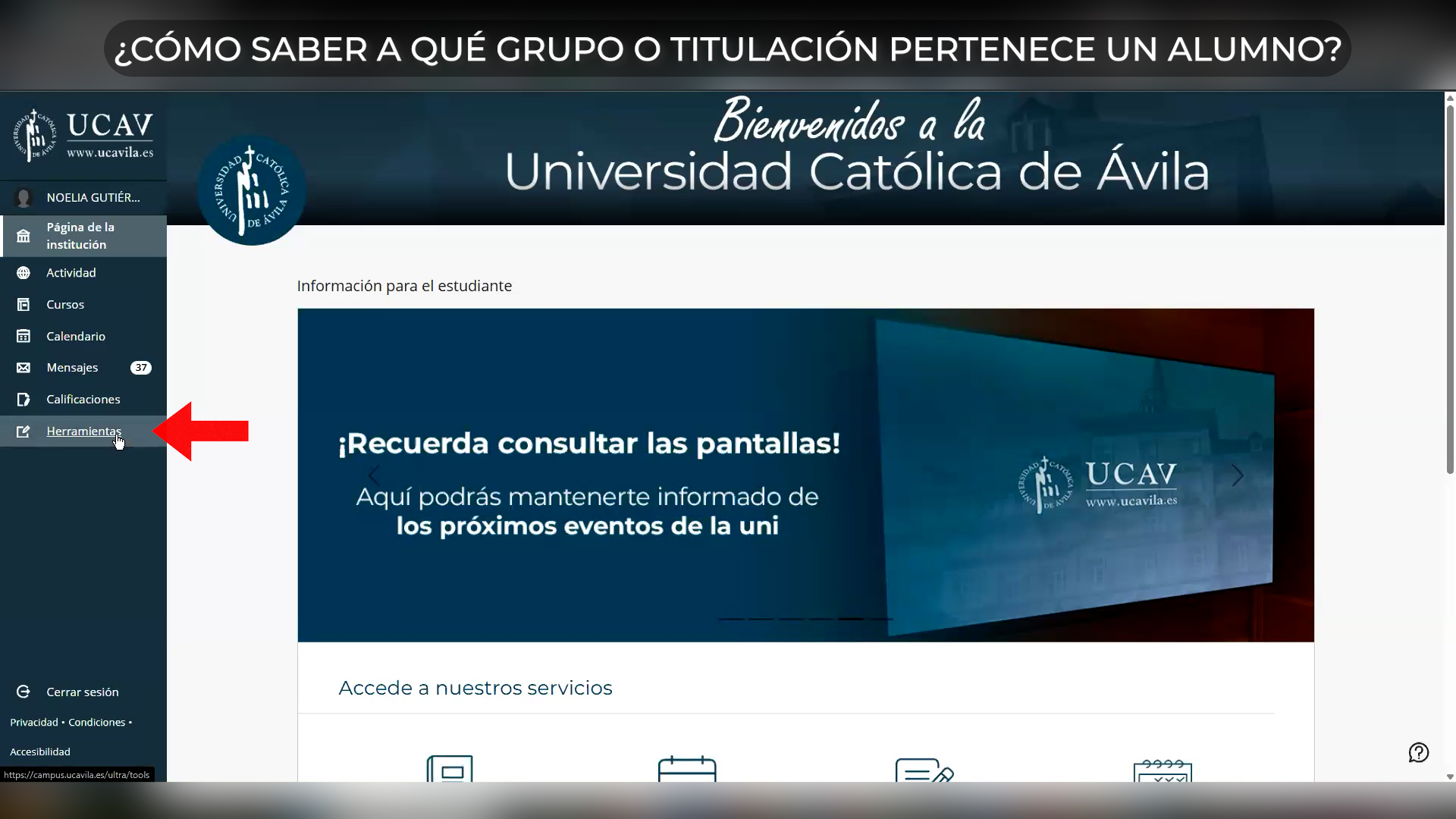
Task: Click the Cursos book icon
Action: click(x=24, y=305)
